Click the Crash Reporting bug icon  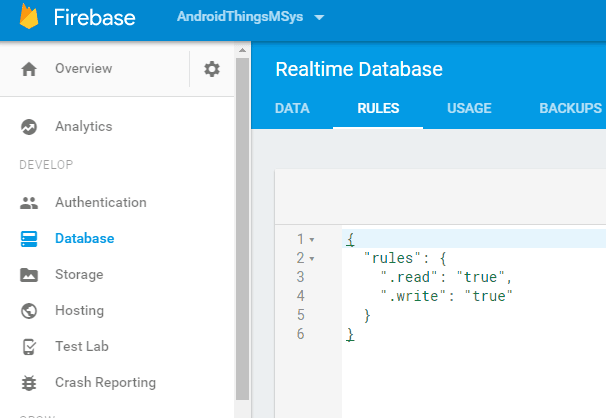point(29,383)
